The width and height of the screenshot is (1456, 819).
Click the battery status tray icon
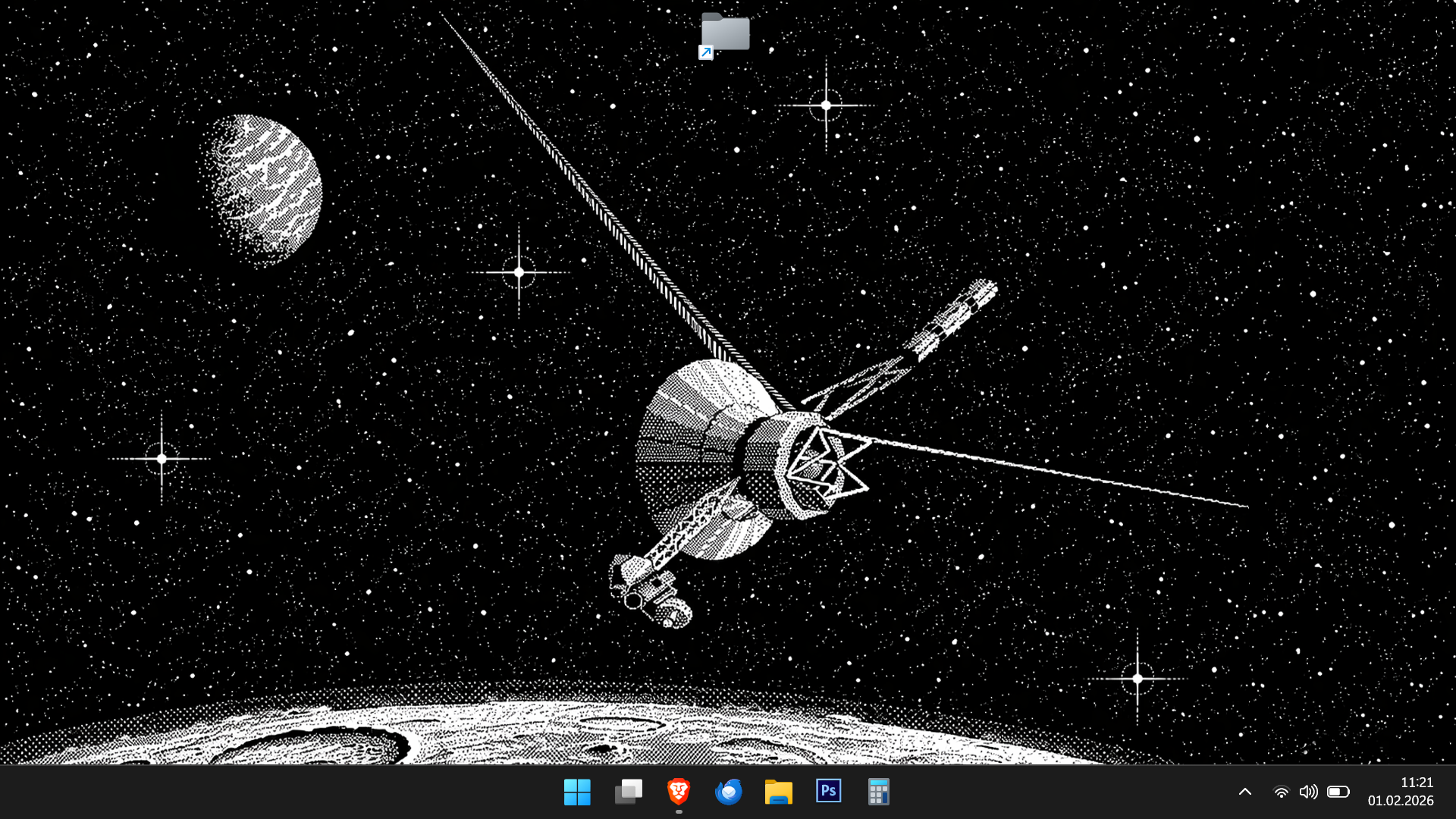coord(1338,792)
